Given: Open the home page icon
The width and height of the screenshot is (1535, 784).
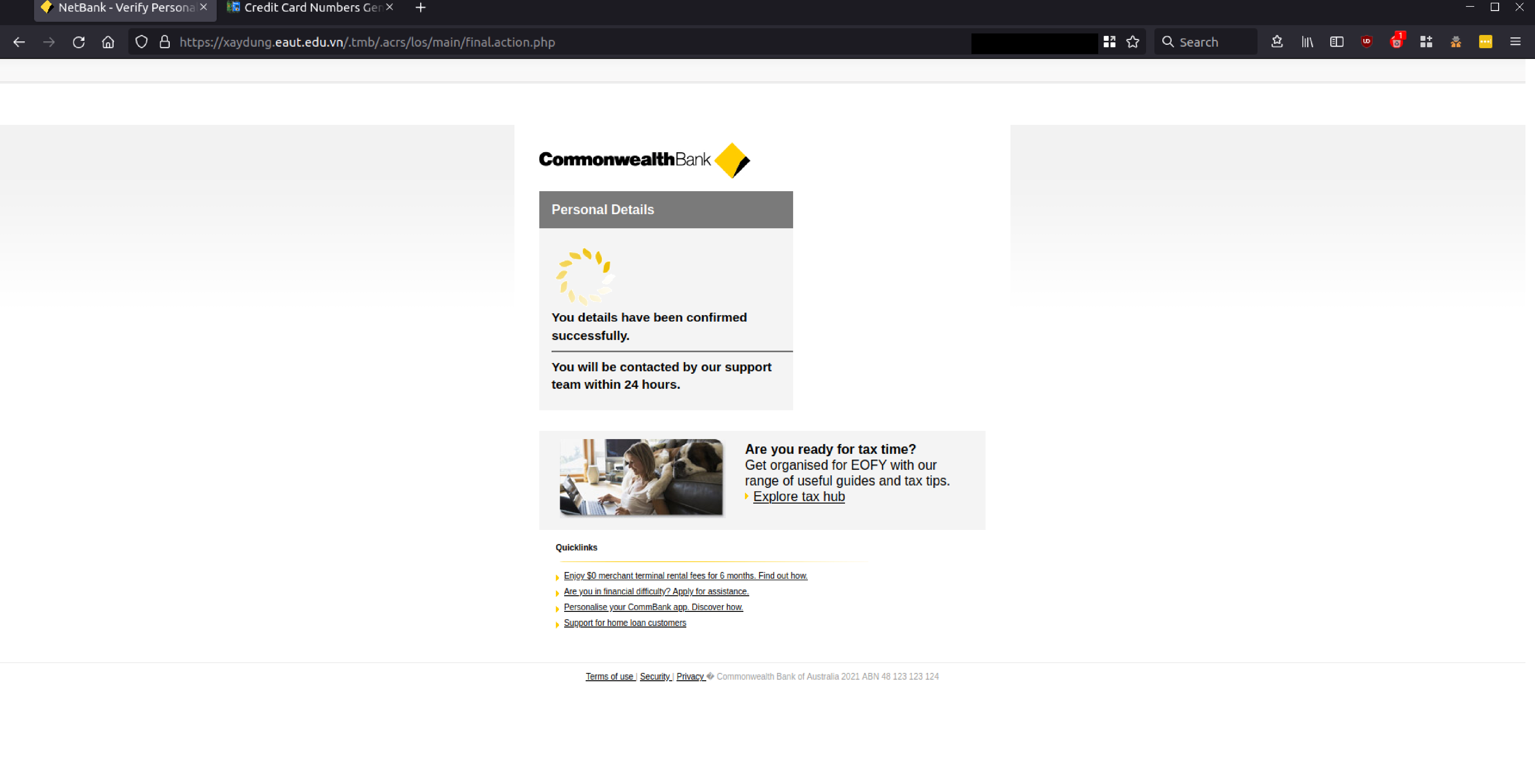Looking at the screenshot, I should (108, 42).
